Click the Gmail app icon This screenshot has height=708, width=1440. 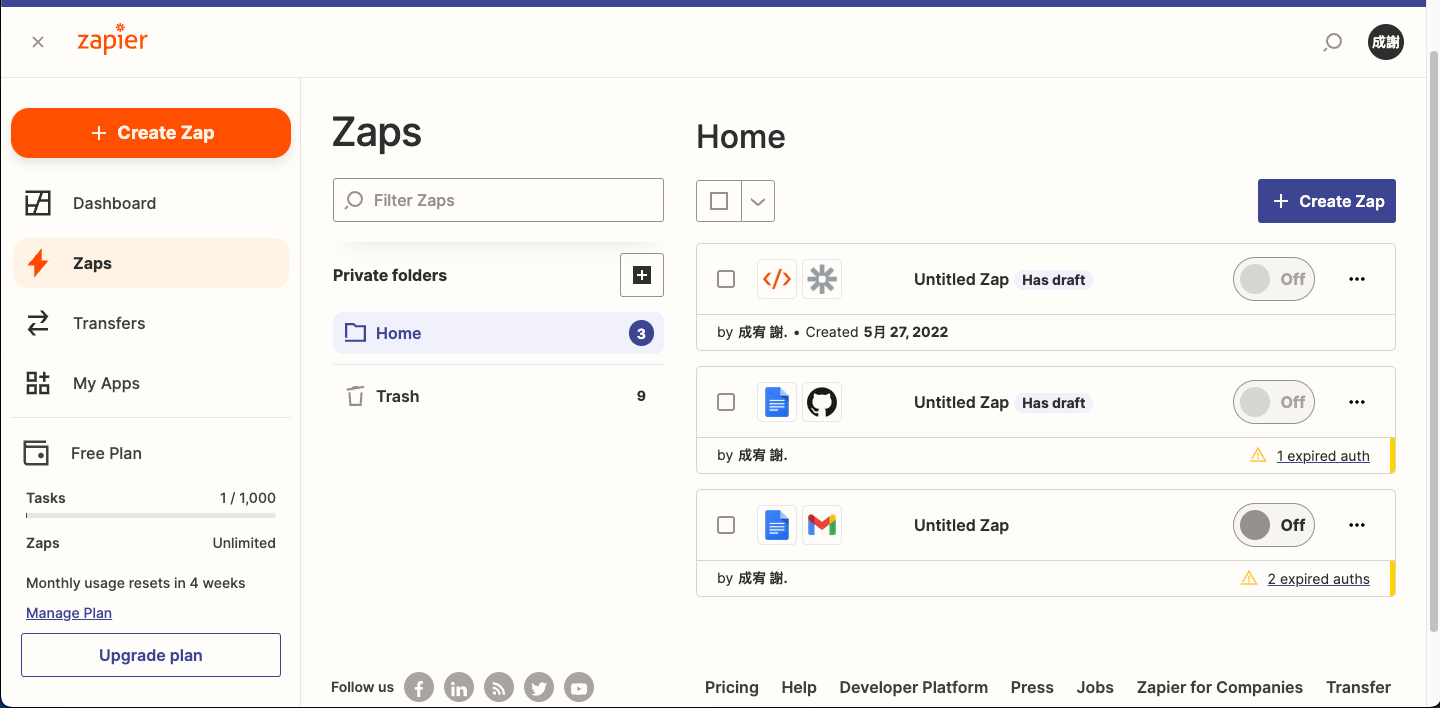coord(822,525)
